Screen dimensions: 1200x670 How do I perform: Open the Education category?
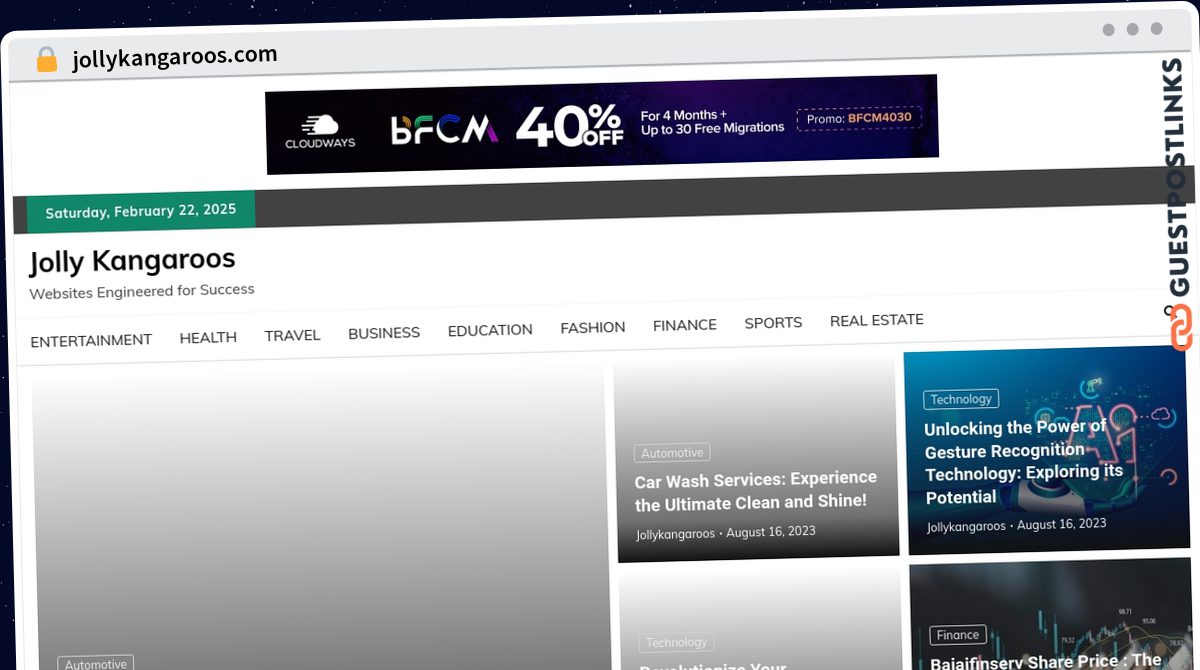[490, 329]
